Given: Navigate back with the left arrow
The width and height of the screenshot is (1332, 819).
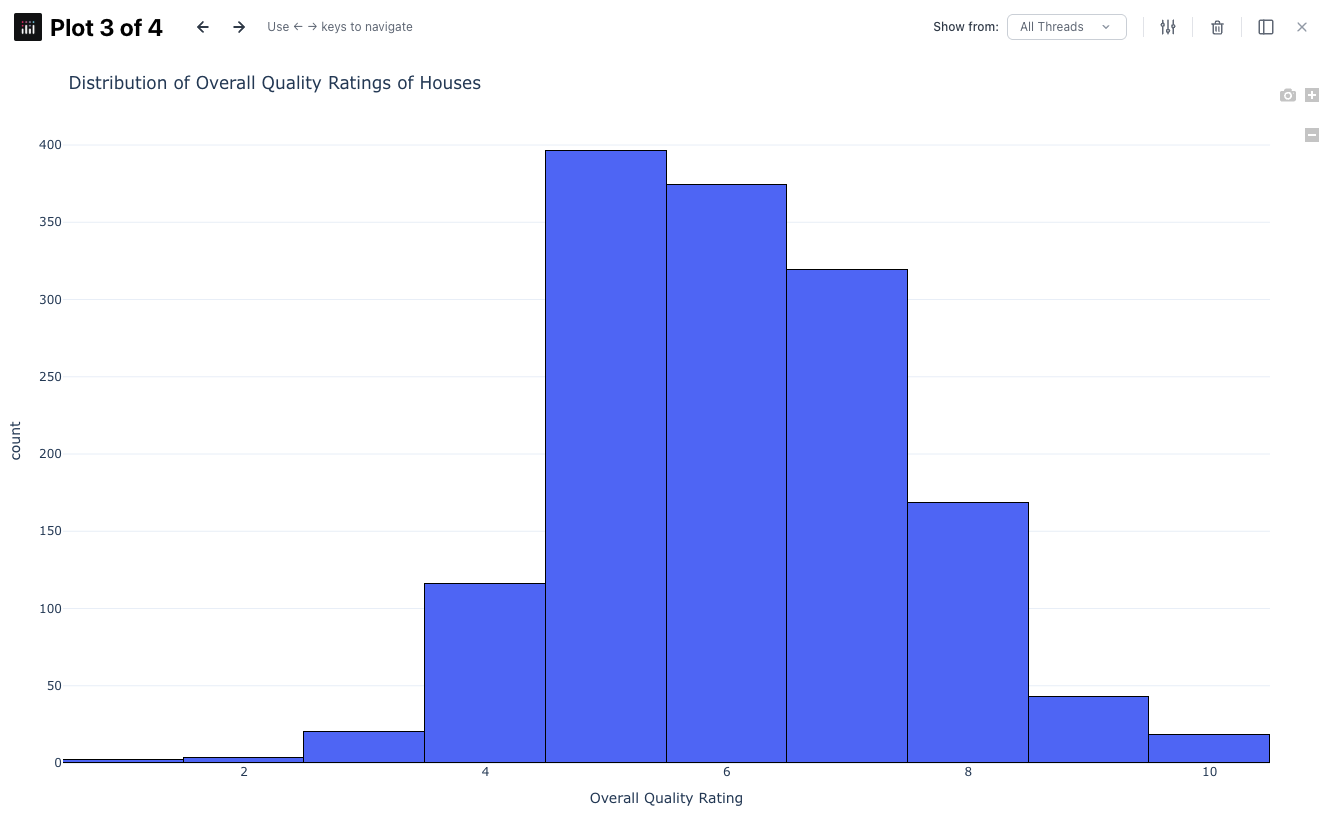Looking at the screenshot, I should pos(203,27).
